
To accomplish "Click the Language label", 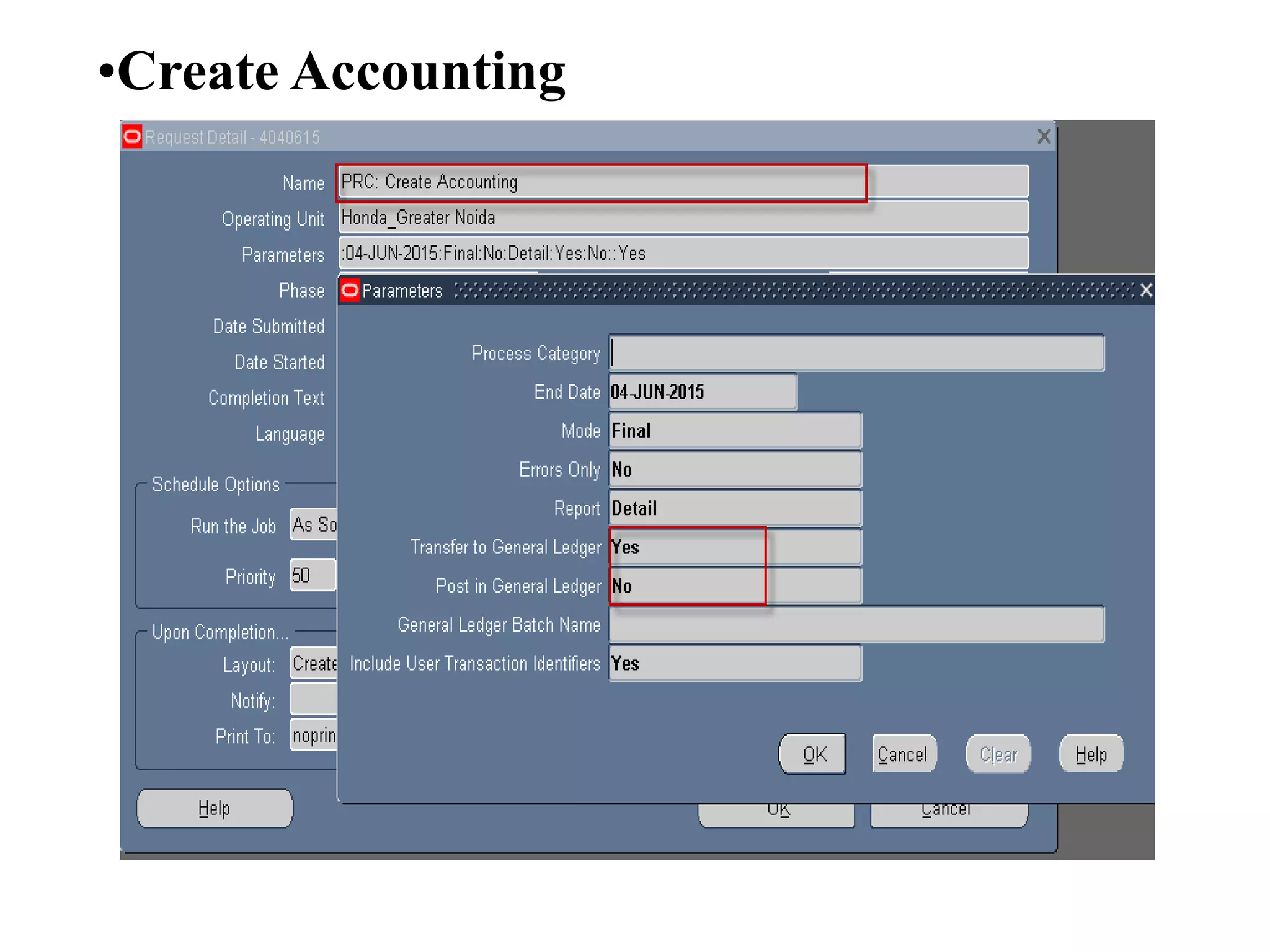I will click(x=290, y=434).
